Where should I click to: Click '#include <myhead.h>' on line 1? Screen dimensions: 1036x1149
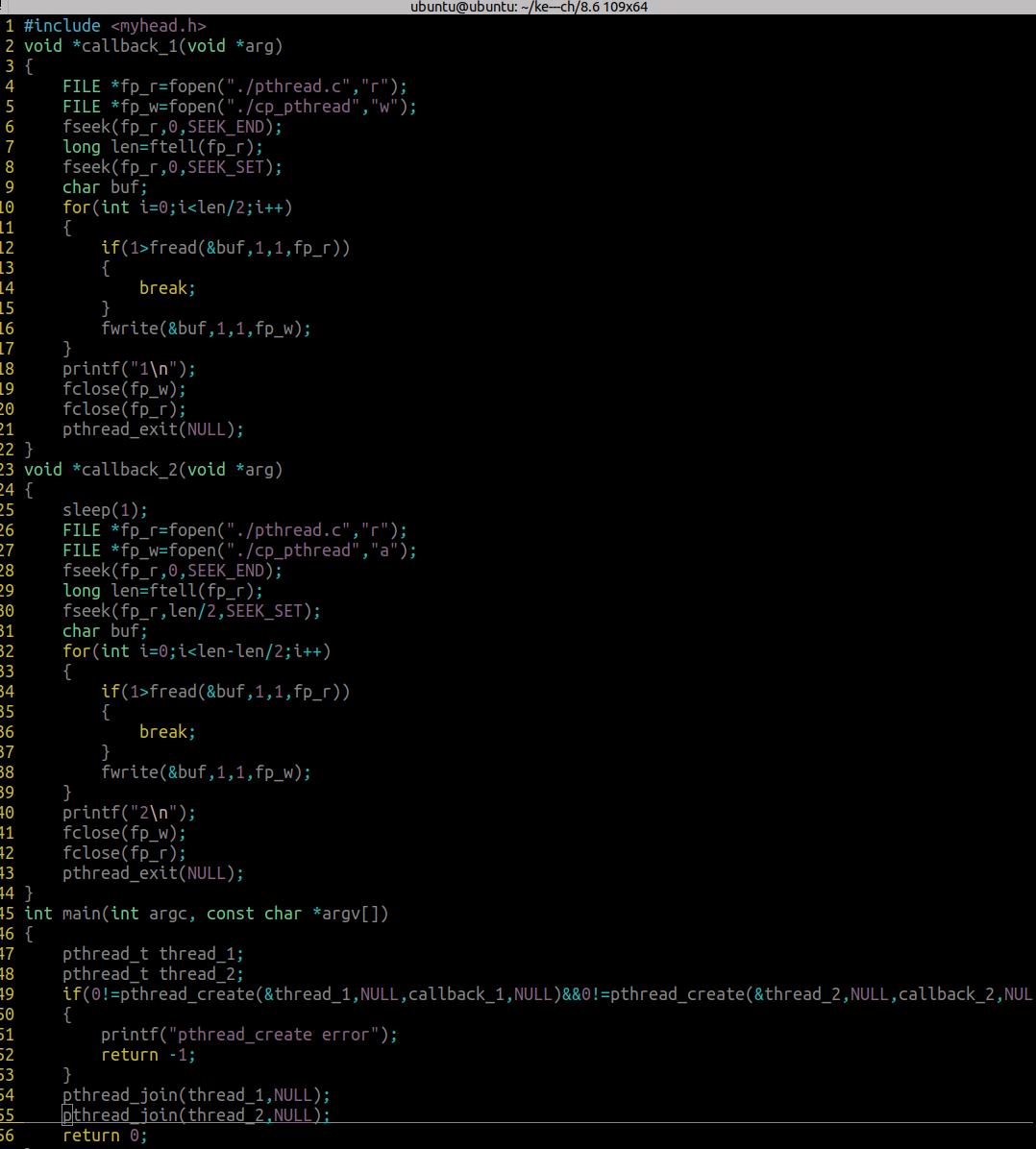pos(115,26)
